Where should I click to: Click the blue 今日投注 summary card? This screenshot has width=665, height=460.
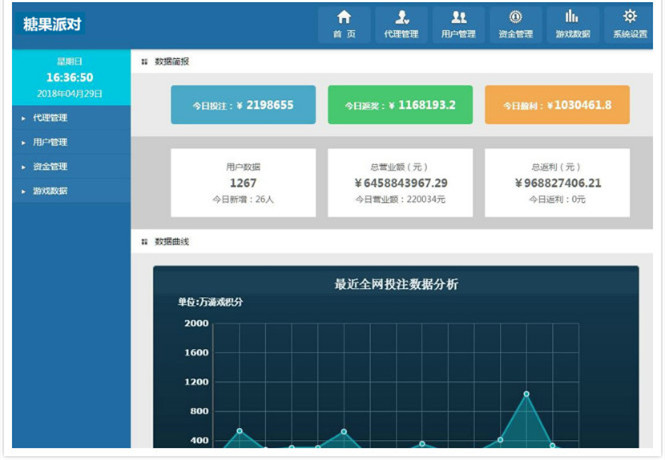coord(243,105)
